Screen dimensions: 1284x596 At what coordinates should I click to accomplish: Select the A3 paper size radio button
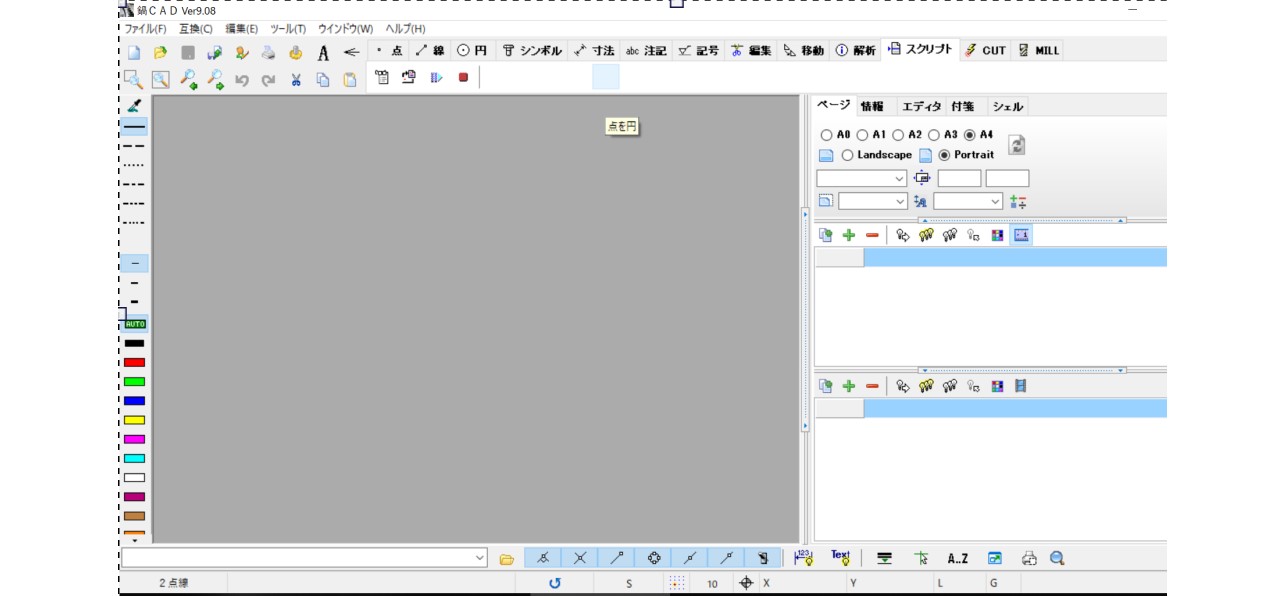pos(934,135)
